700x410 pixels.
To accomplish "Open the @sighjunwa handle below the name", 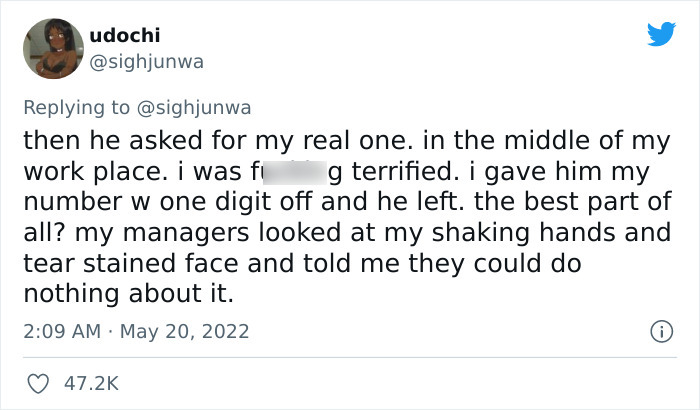I will pyautogui.click(x=146, y=61).
